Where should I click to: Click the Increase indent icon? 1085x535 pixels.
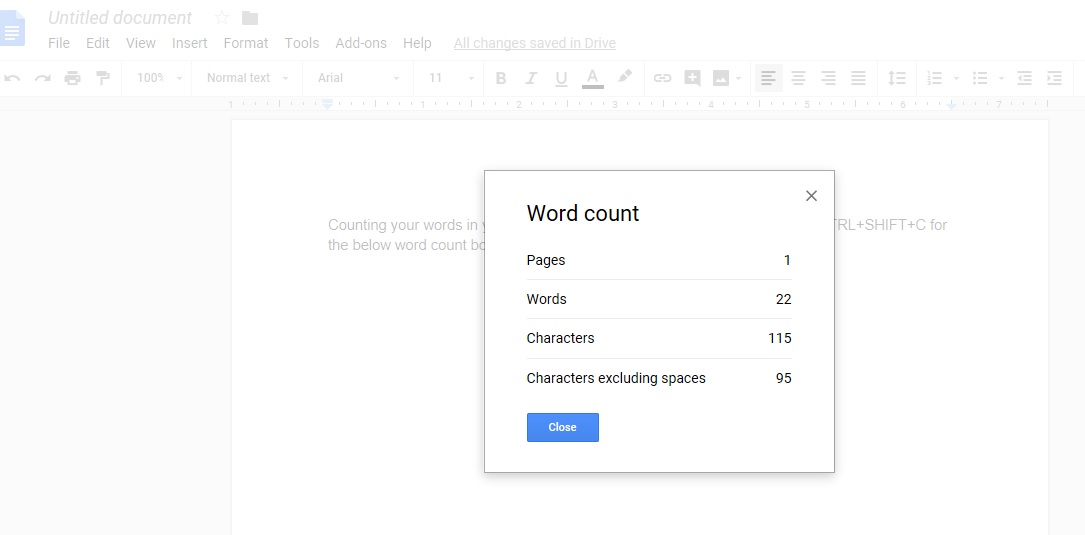pos(1054,78)
